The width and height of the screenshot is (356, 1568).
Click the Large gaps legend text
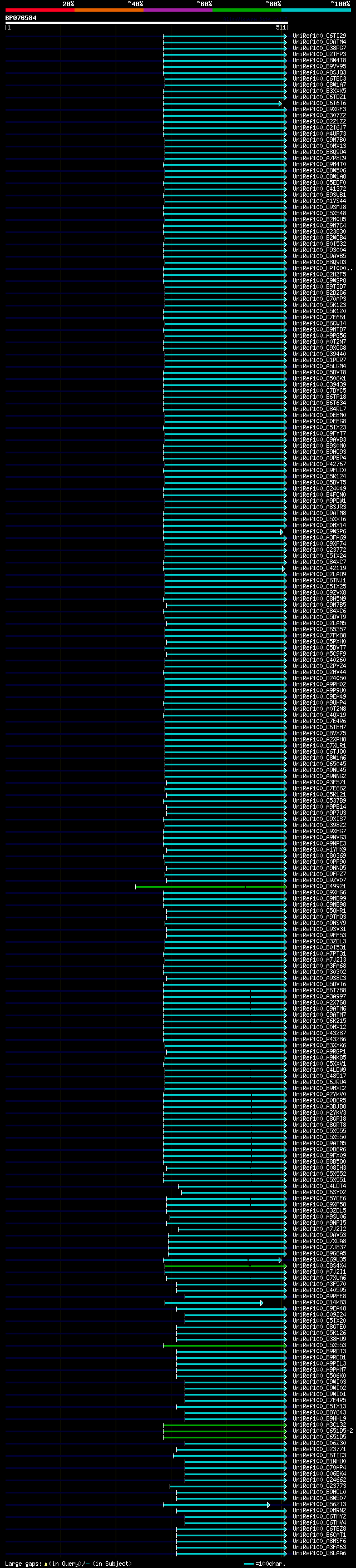click(68, 1563)
